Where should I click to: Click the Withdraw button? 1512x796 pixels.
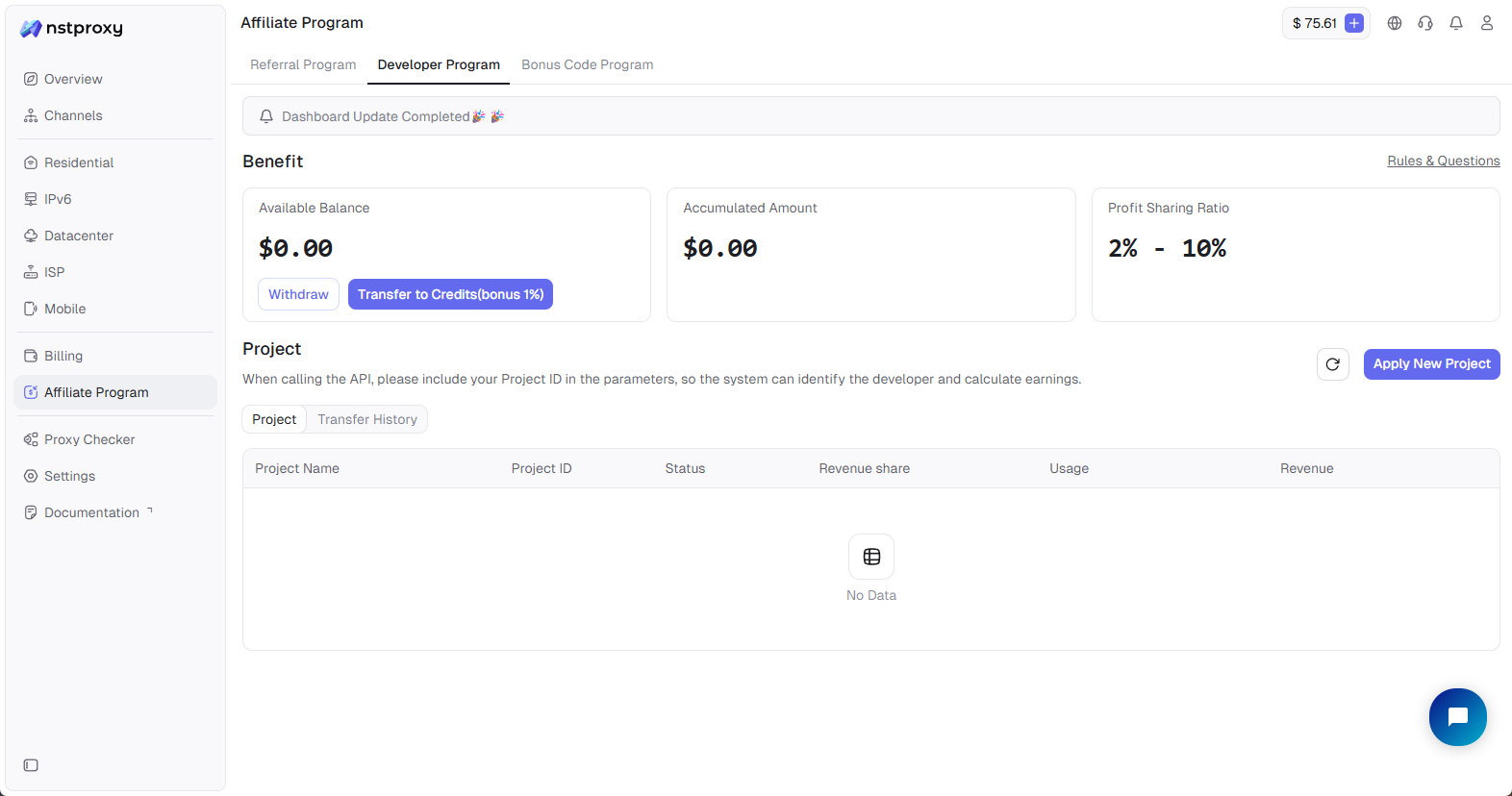[x=298, y=294]
